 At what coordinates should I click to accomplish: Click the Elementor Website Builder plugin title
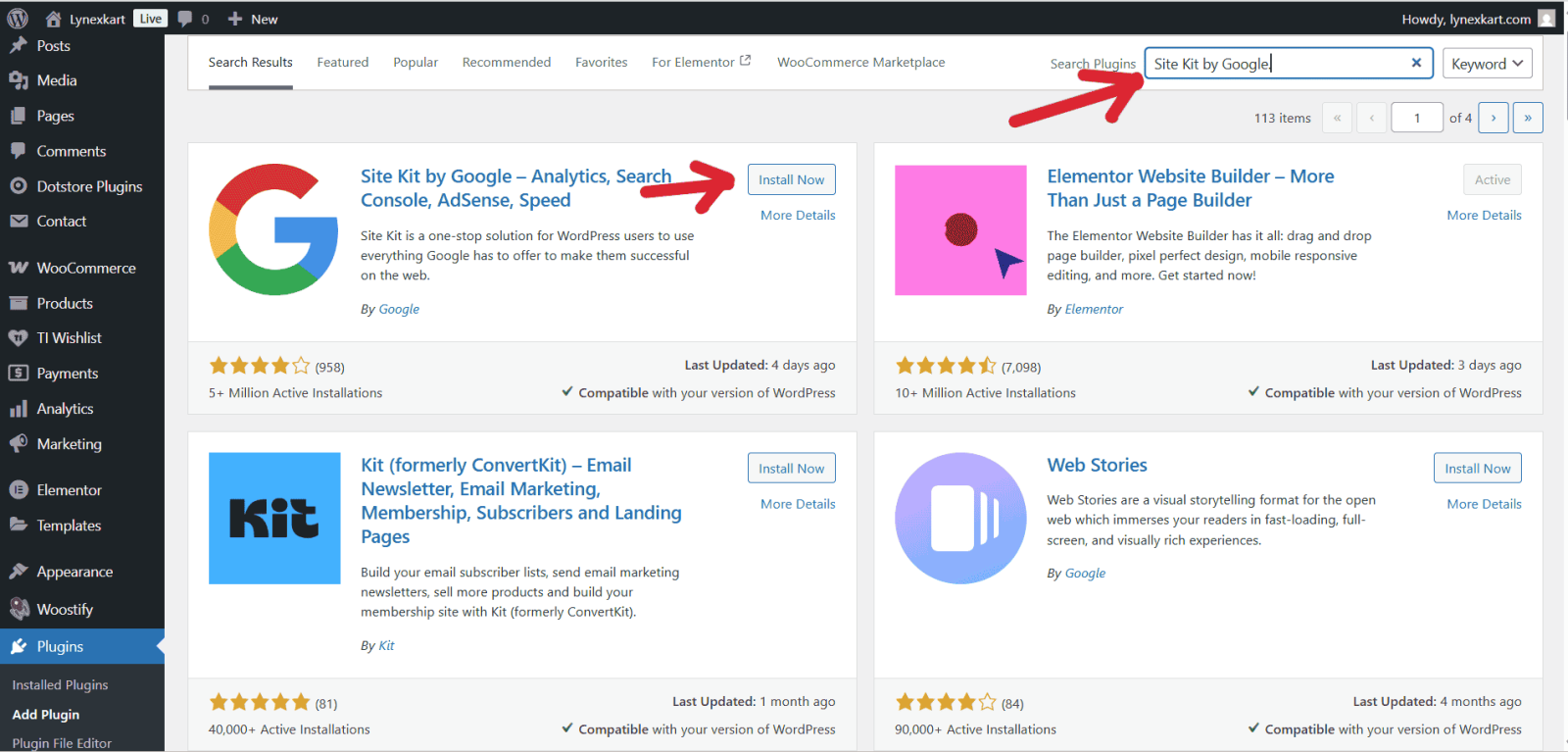1191,188
